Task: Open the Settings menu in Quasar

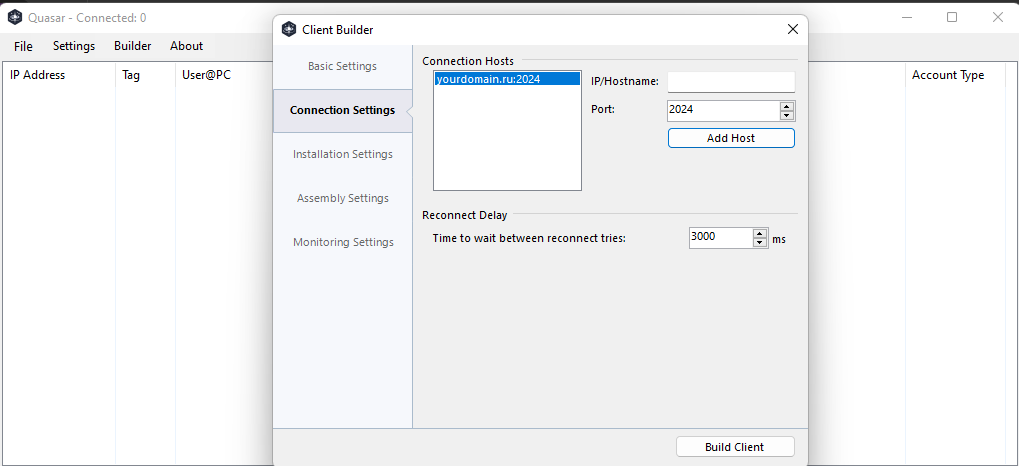Action: (x=74, y=46)
